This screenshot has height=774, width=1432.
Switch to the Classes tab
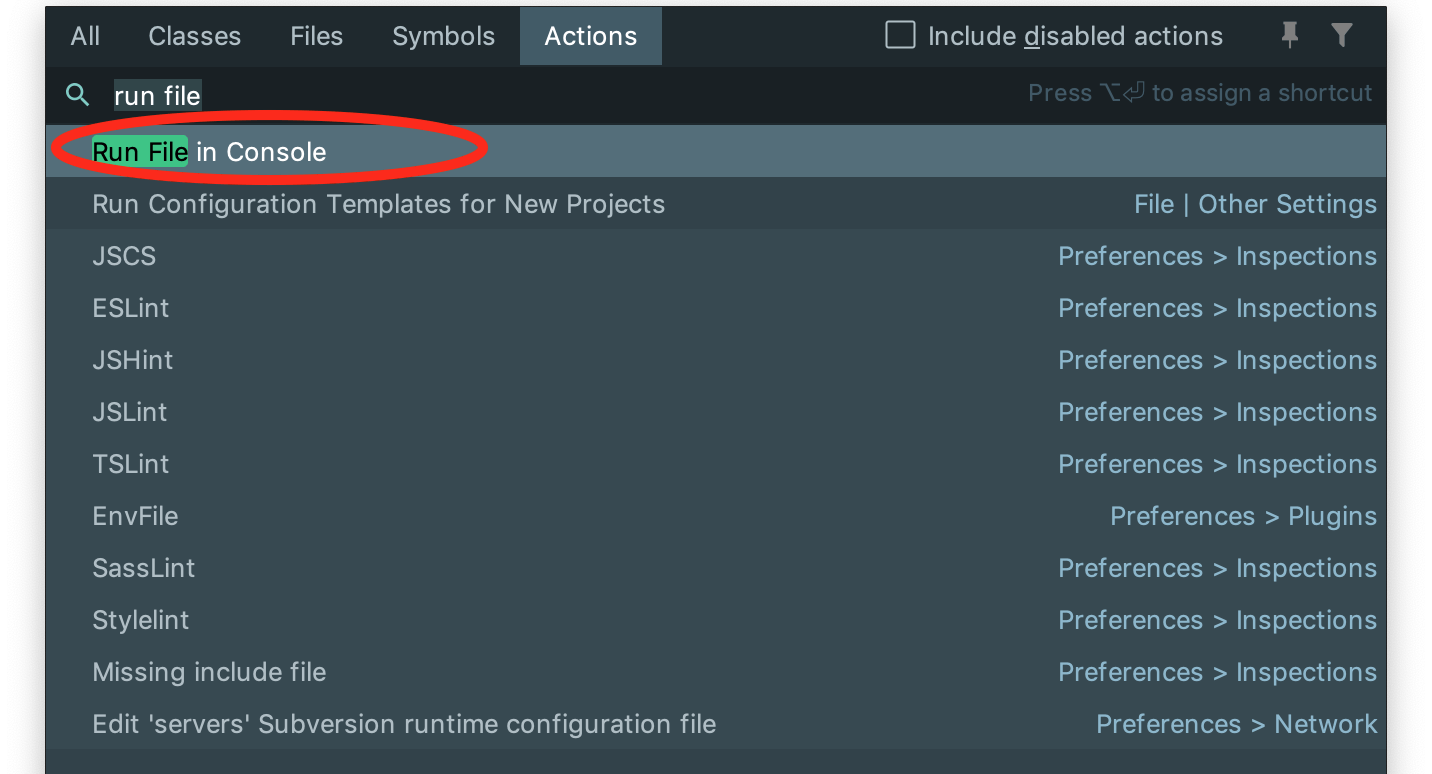click(195, 36)
